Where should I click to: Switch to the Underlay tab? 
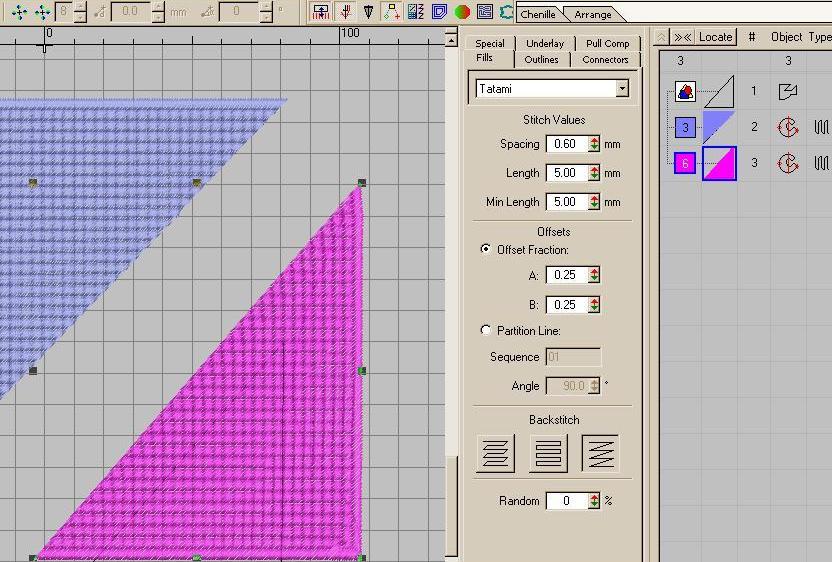pyautogui.click(x=545, y=43)
